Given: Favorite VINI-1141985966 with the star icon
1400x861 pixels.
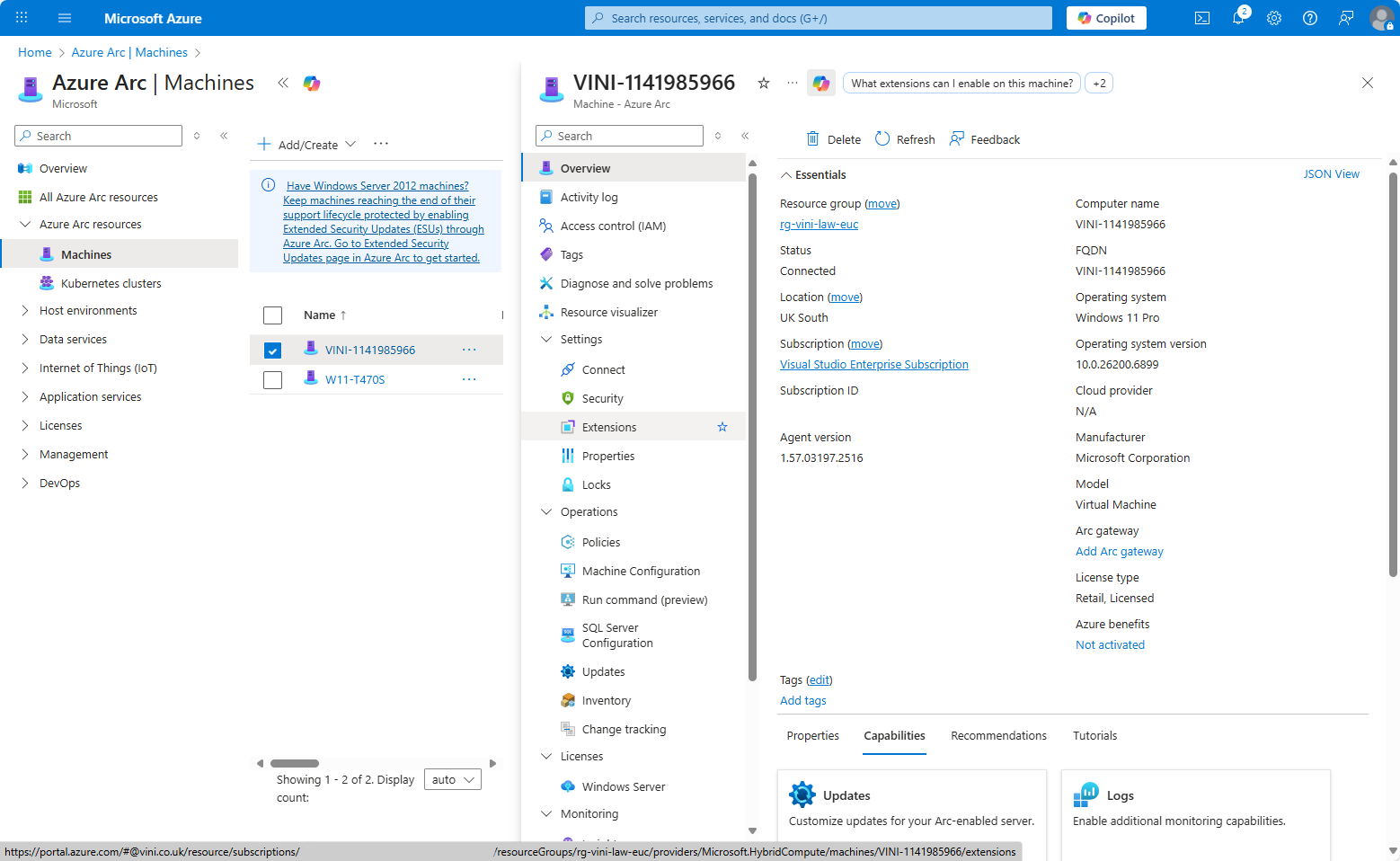Looking at the screenshot, I should 764,84.
